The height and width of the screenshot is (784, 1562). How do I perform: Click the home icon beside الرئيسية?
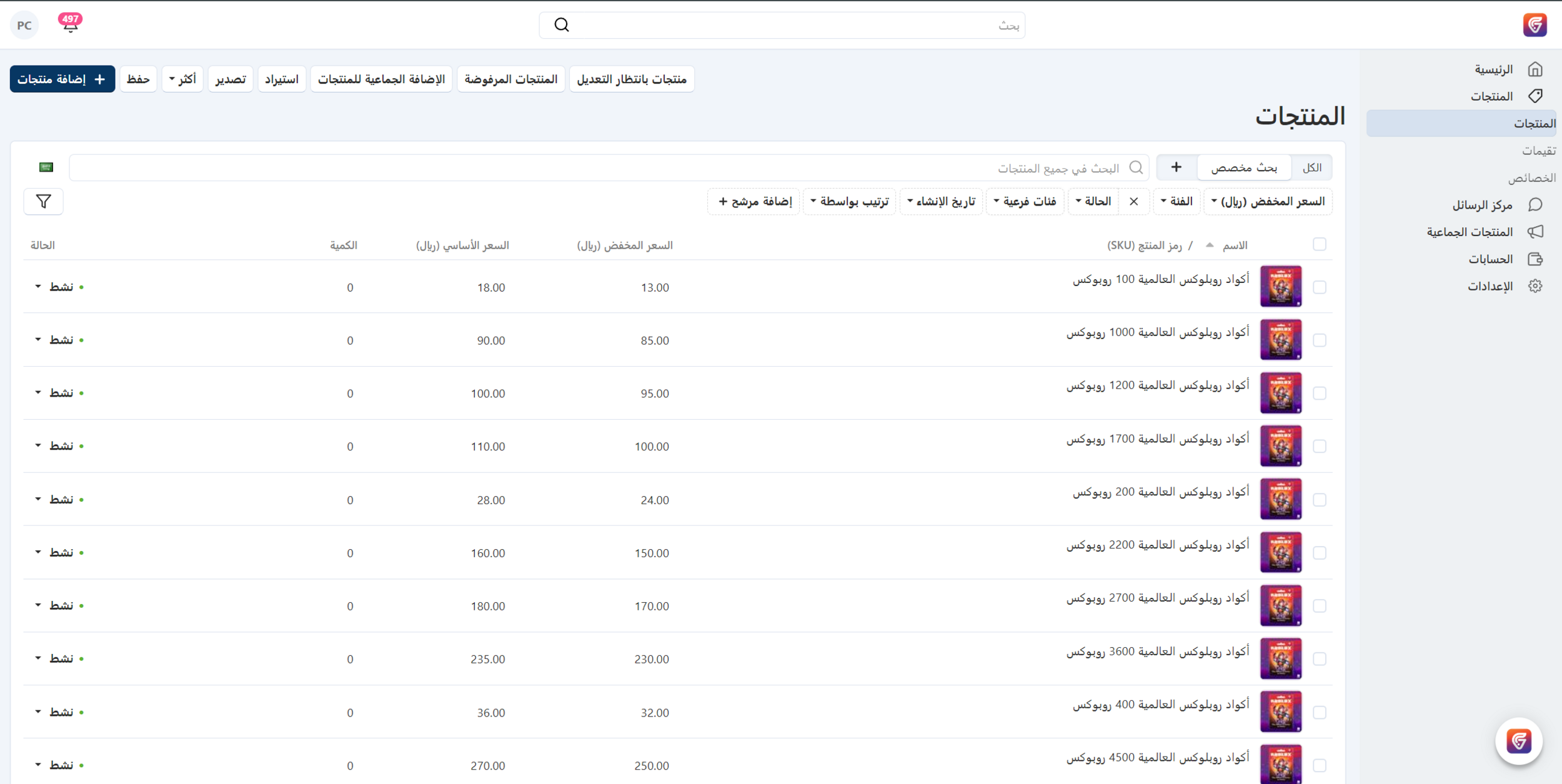(1535, 69)
